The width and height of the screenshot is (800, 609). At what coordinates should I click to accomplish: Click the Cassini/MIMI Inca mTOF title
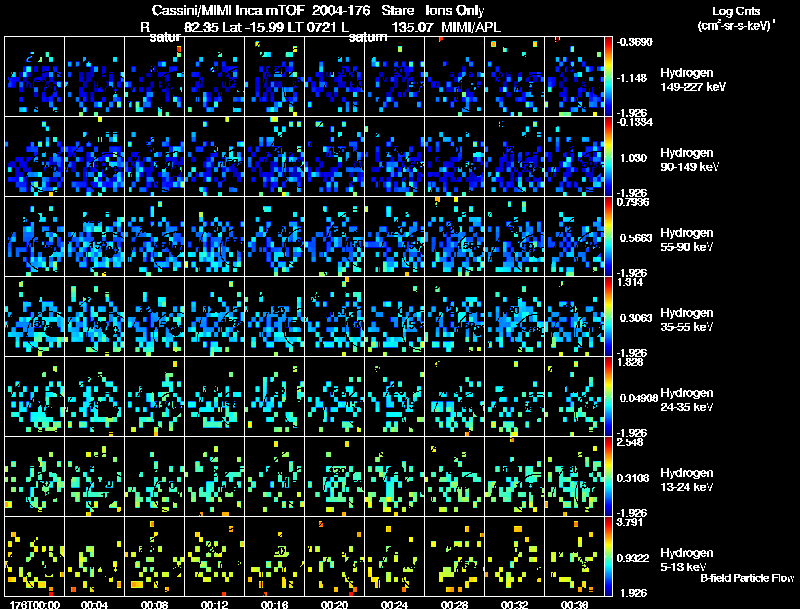pyautogui.click(x=228, y=10)
